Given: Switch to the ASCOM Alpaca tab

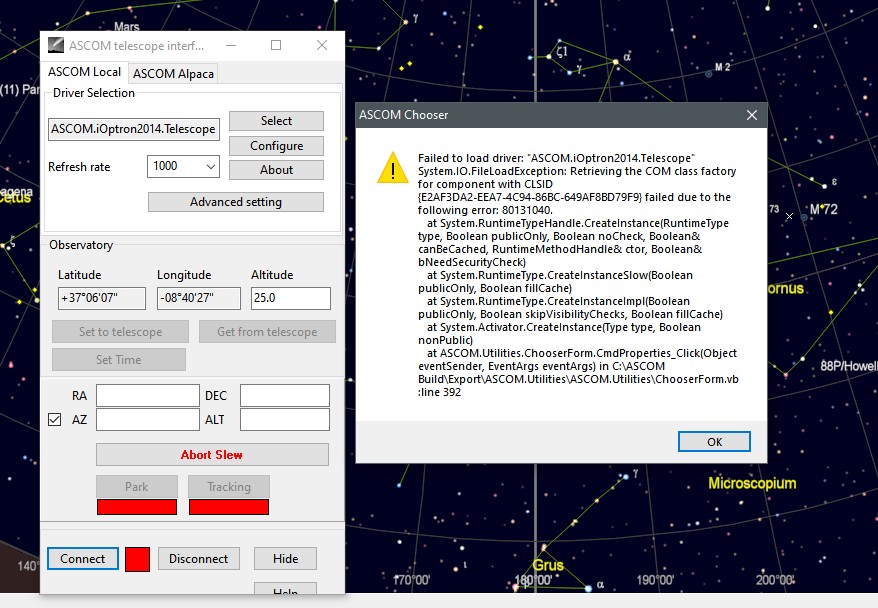Looking at the screenshot, I should coord(173,74).
